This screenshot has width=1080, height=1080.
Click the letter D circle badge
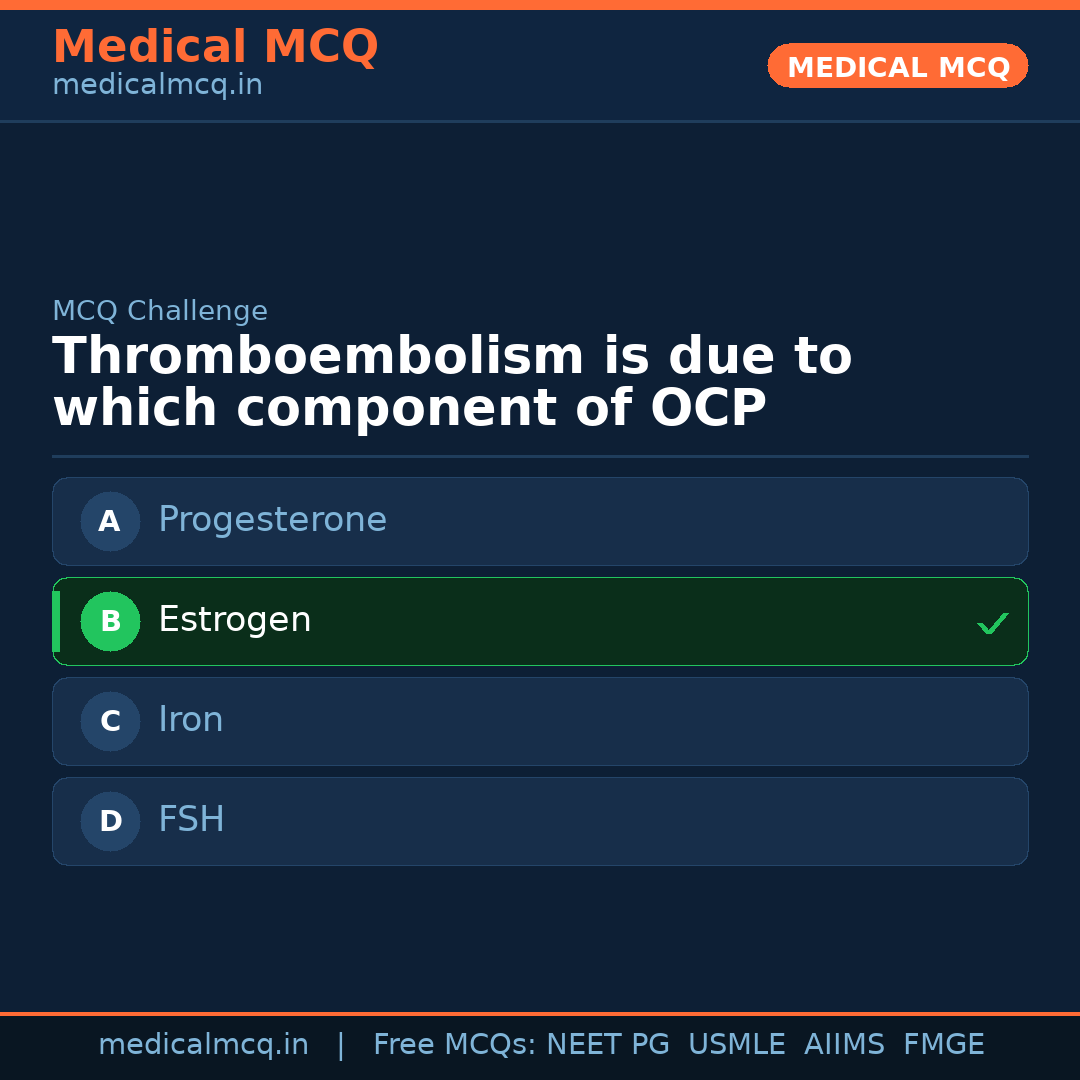pyautogui.click(x=110, y=821)
